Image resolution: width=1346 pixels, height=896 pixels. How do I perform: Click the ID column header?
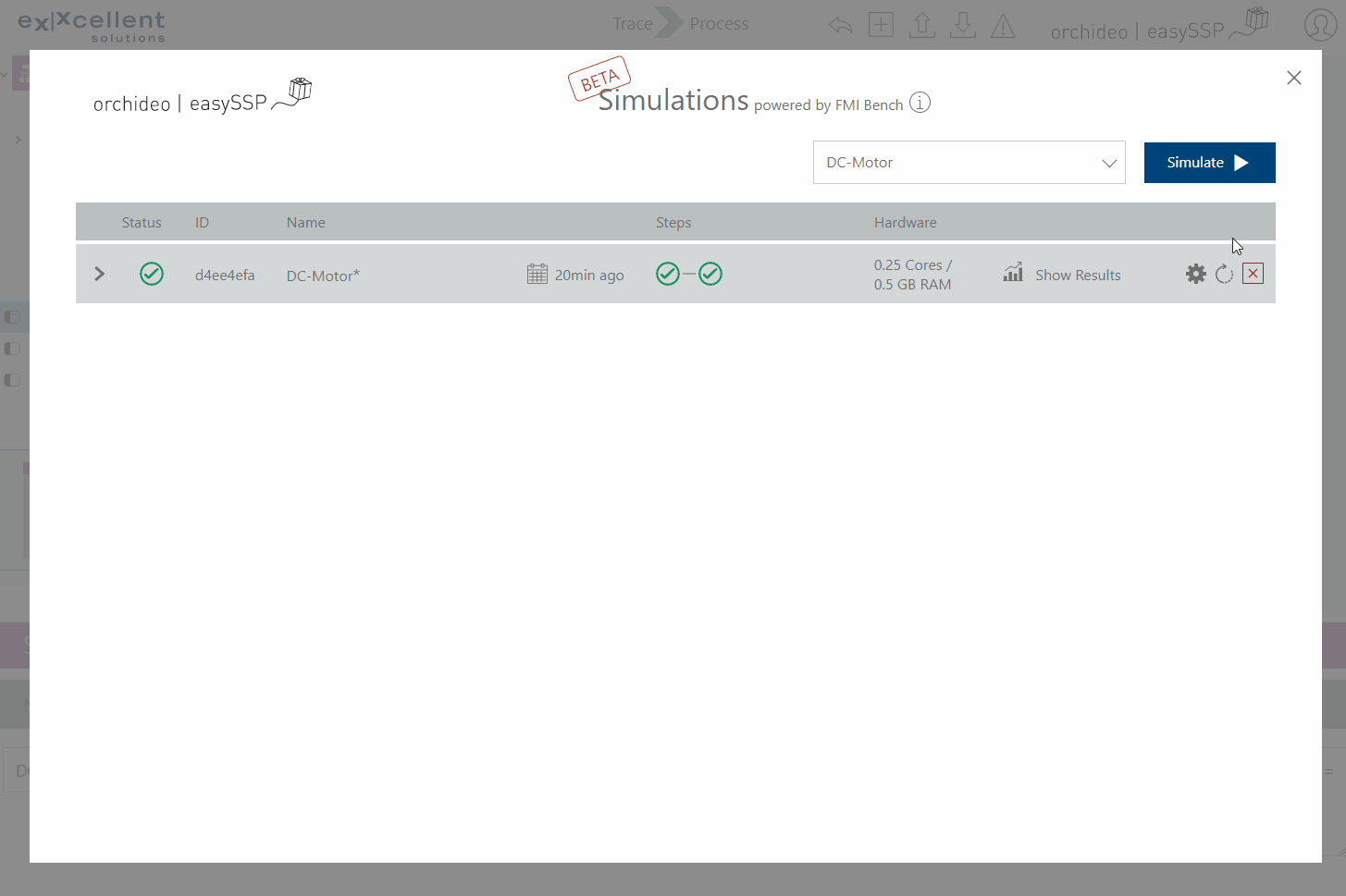click(x=202, y=222)
